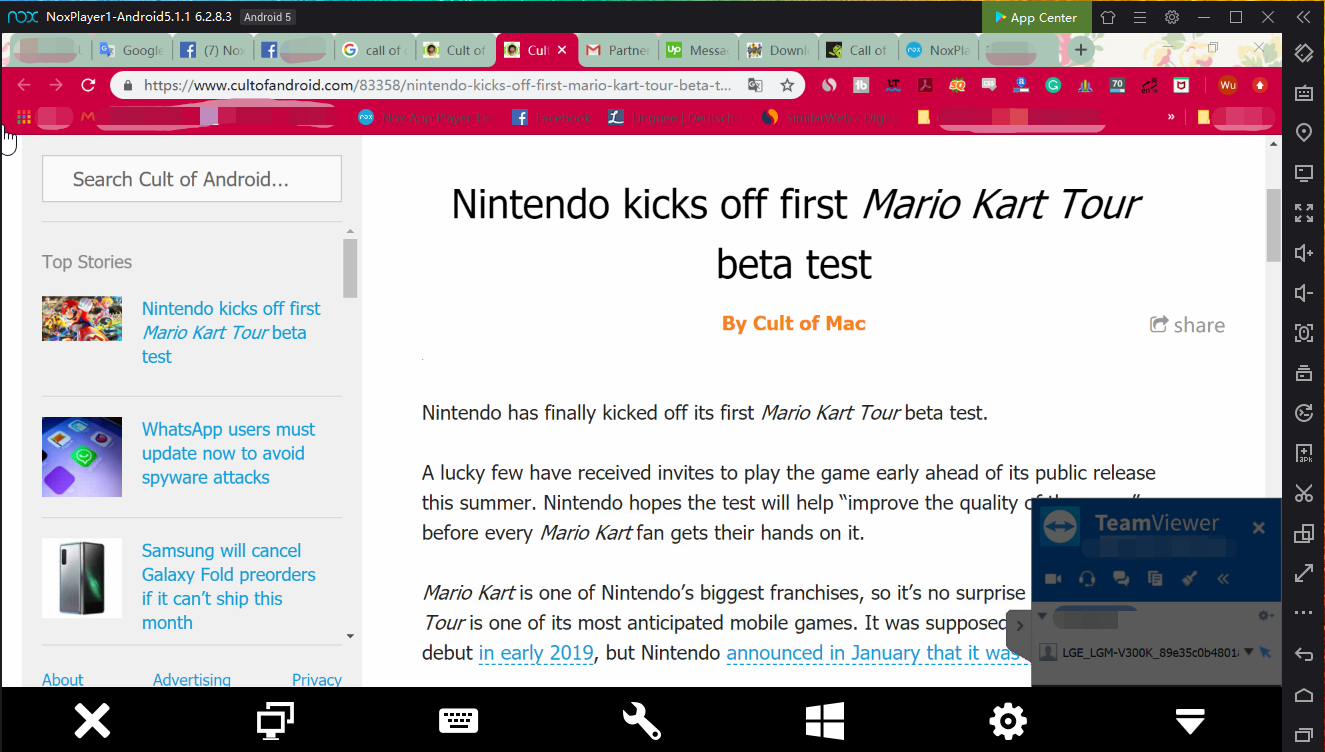Expand the TeamViewer side arrow handle

pyautogui.click(x=1019, y=626)
